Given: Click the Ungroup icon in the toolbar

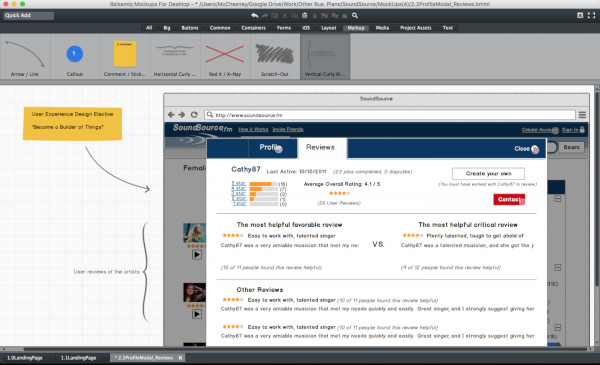Looking at the screenshot, I should (334, 15).
